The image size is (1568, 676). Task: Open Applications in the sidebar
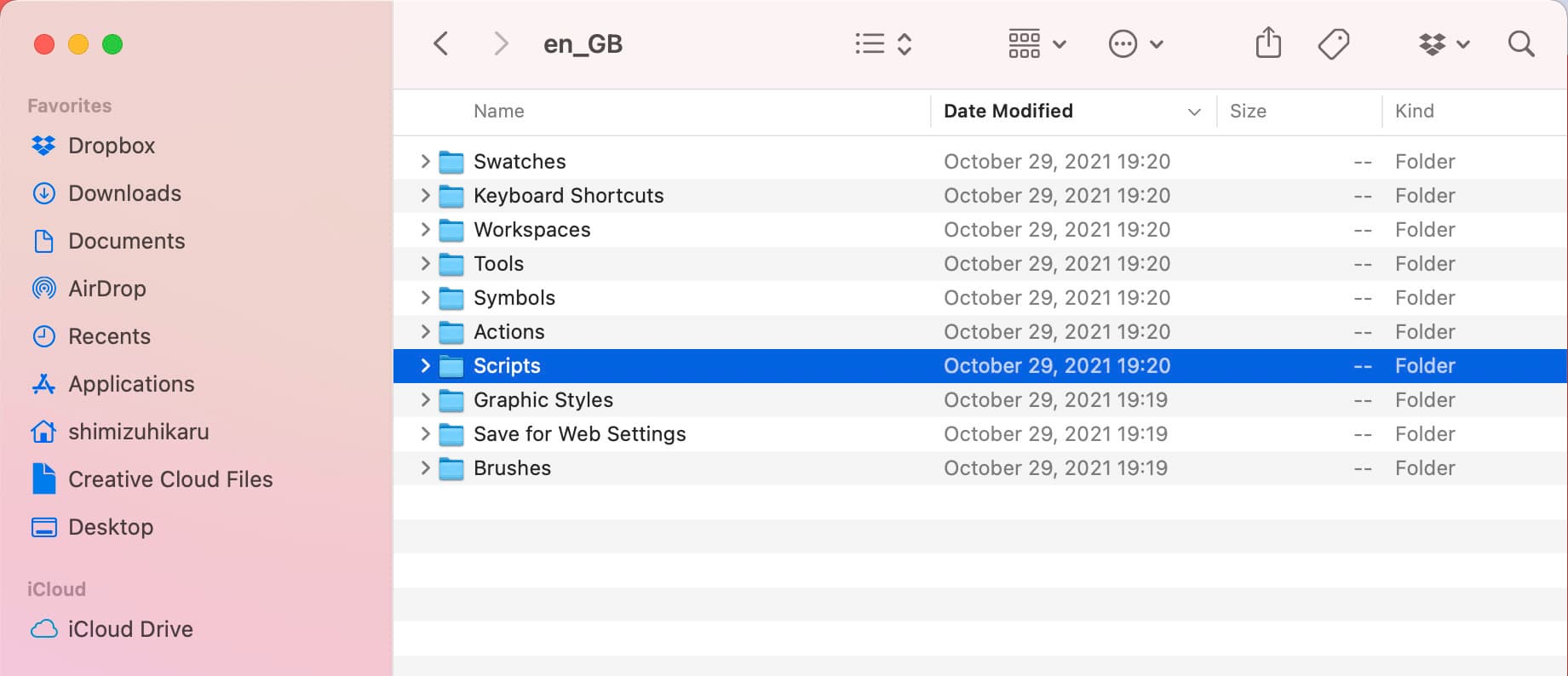113,384
